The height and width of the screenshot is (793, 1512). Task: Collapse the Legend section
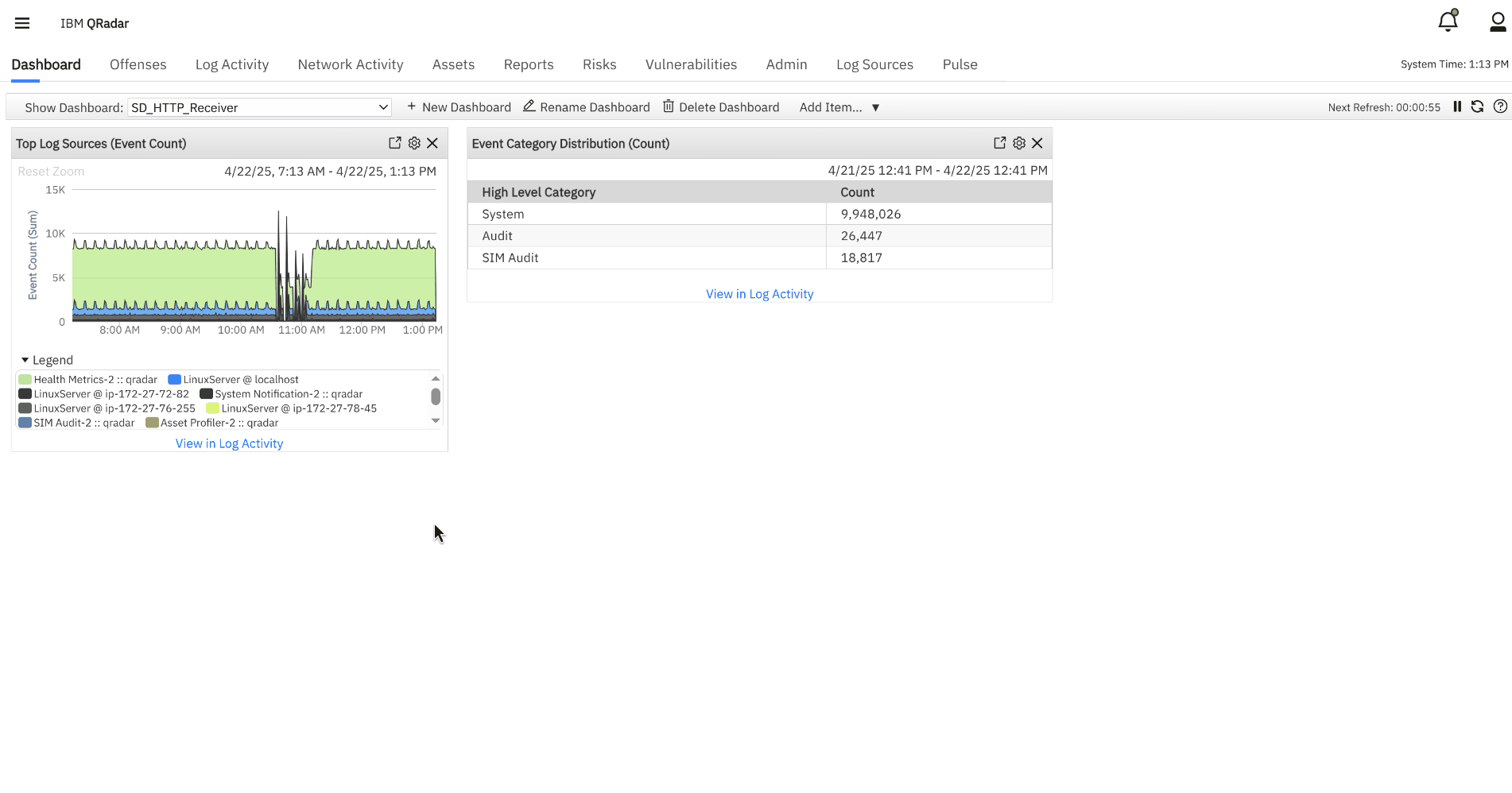tap(47, 360)
